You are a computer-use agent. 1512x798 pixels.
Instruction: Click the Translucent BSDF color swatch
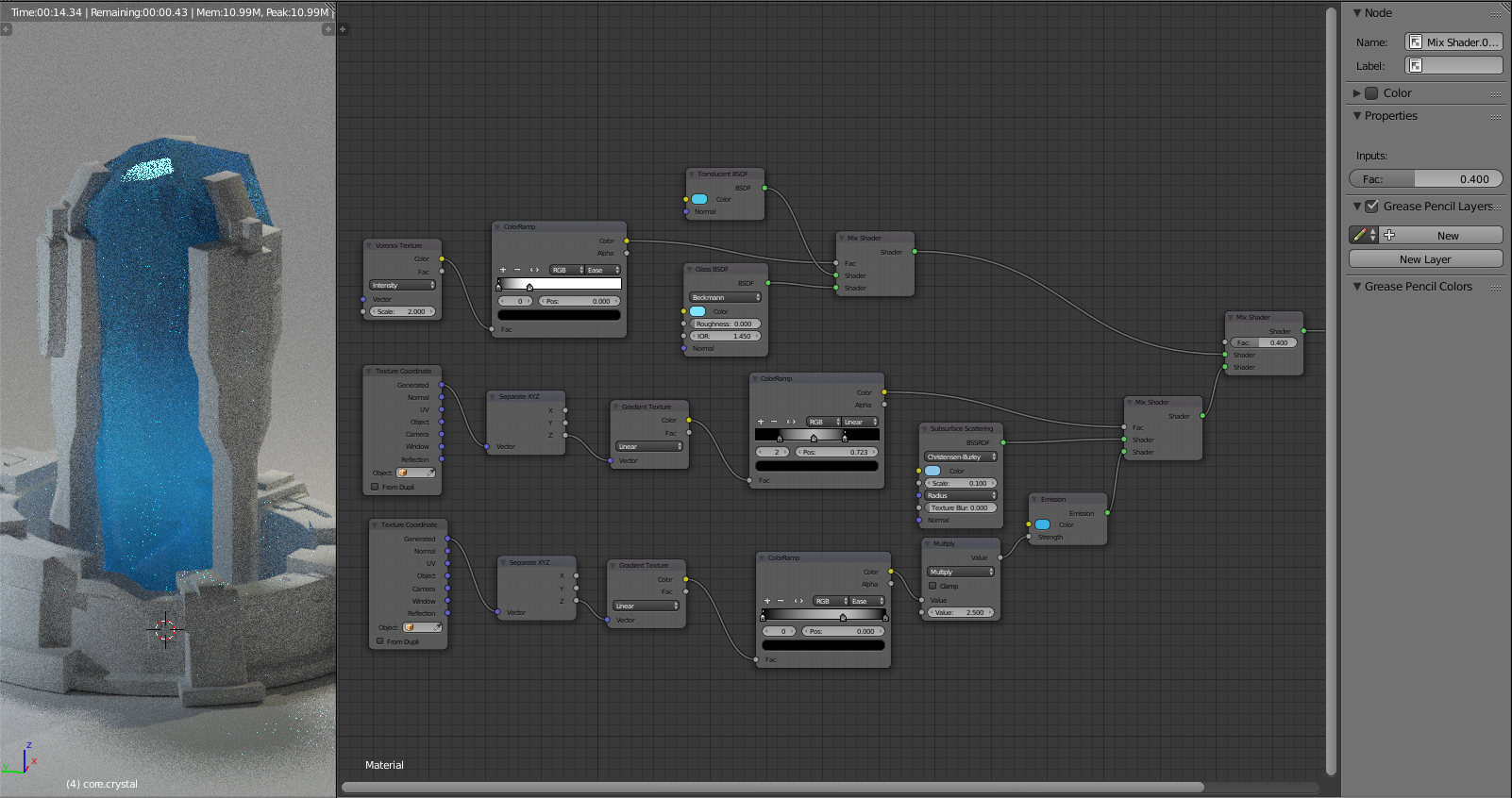(699, 199)
